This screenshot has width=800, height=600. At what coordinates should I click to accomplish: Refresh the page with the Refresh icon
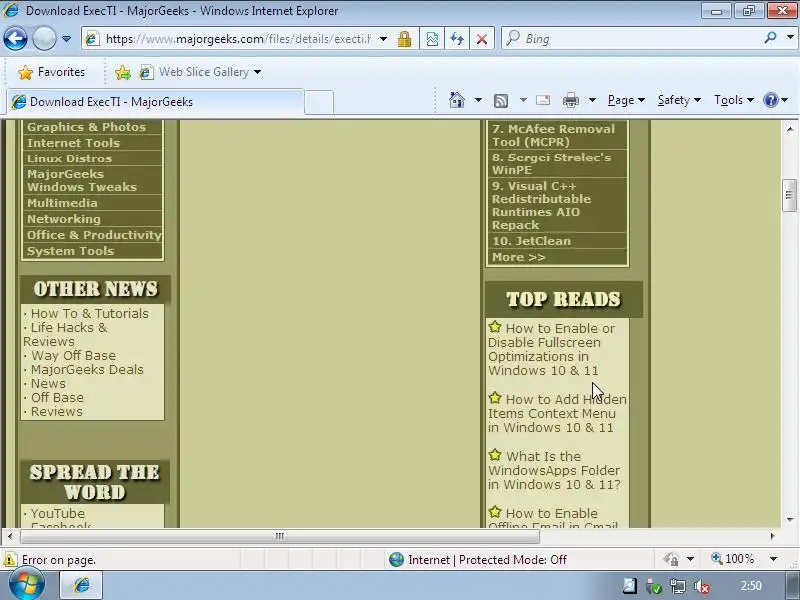click(457, 39)
